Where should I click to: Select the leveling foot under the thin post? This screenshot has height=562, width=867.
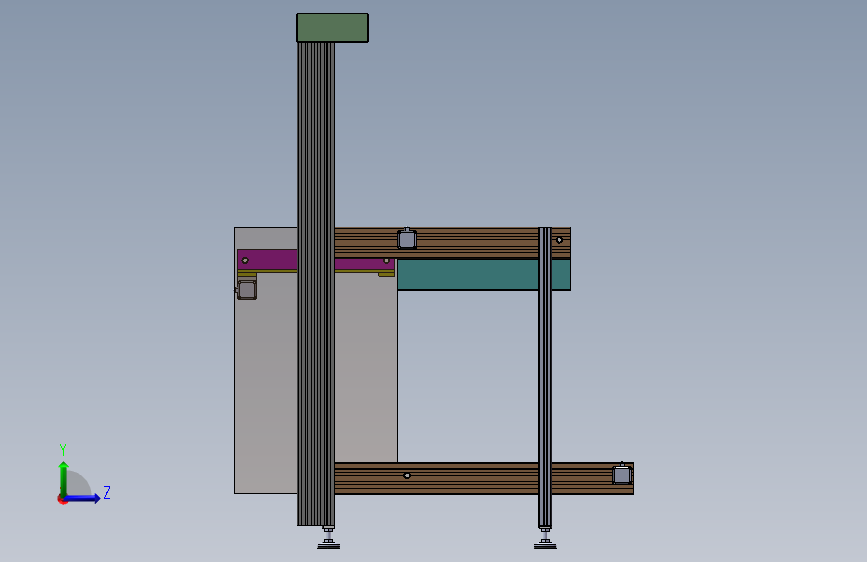545,538
